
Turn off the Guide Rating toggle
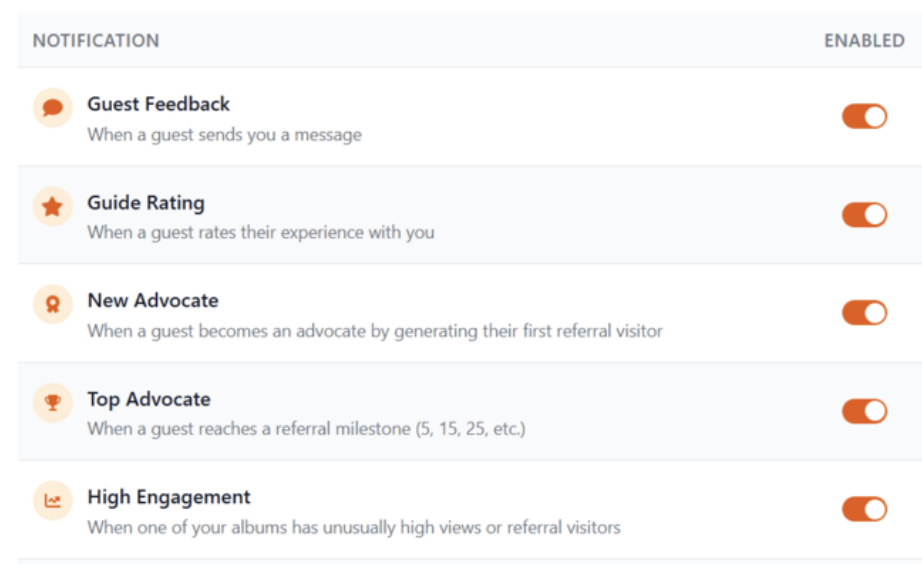(x=864, y=215)
